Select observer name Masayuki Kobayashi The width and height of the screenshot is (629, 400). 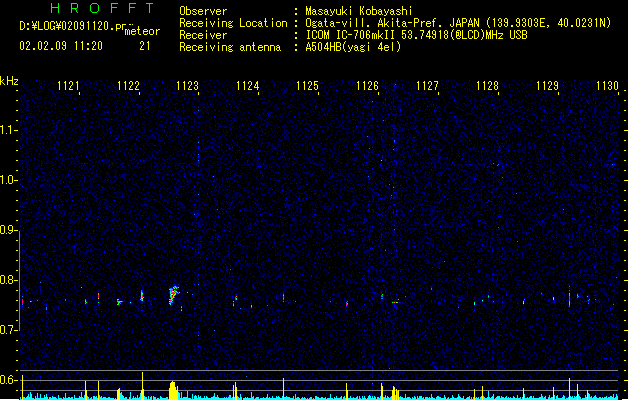pos(359,11)
